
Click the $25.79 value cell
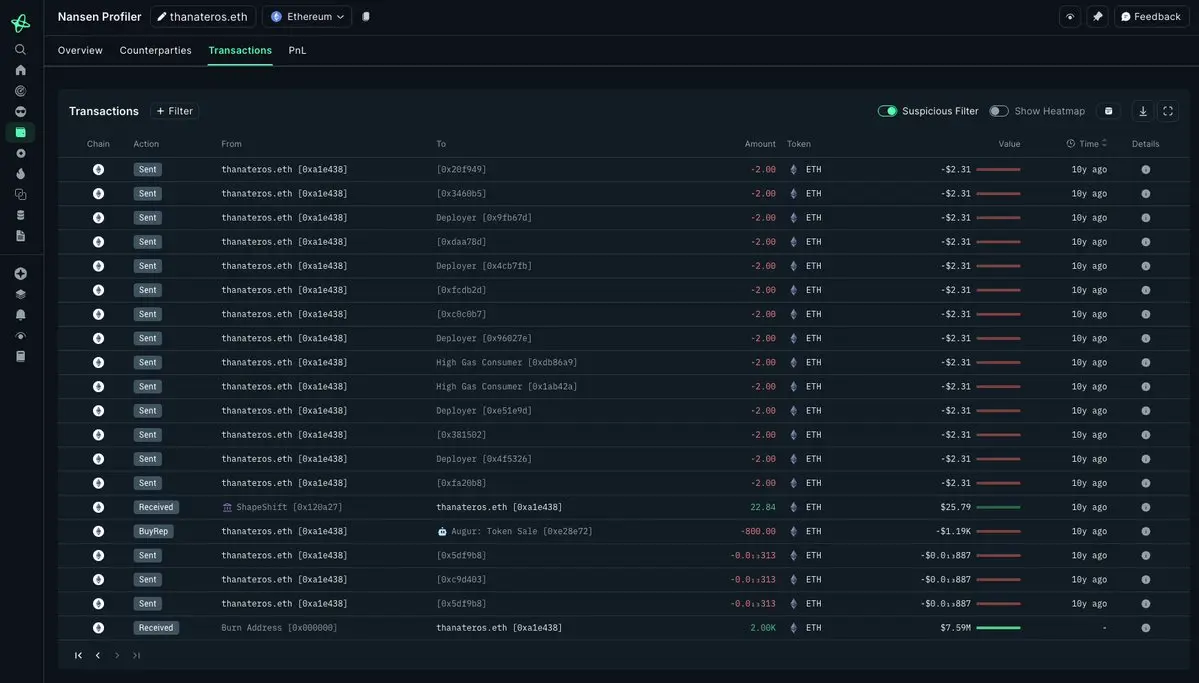click(956, 507)
